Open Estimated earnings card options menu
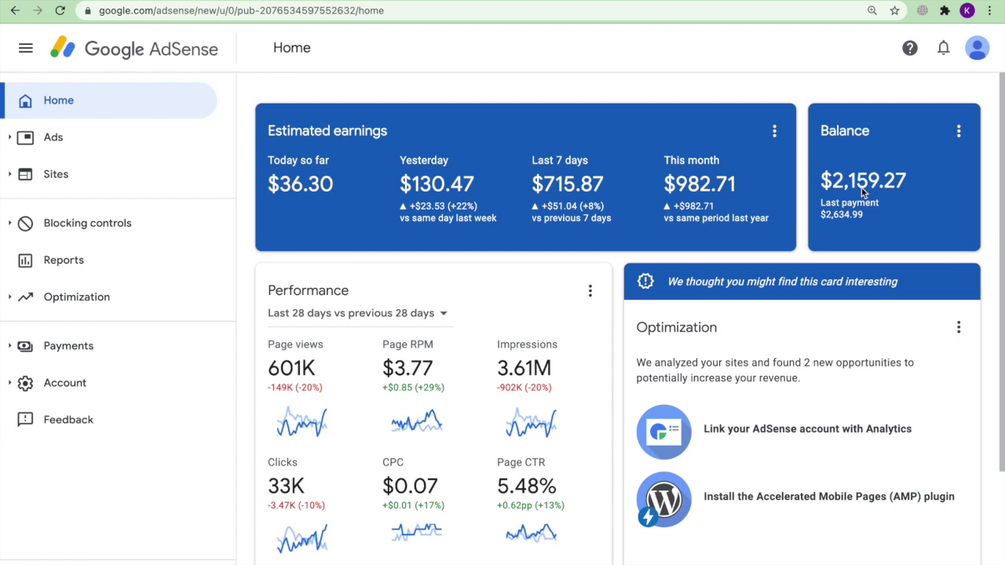This screenshot has height=565, width=1005. [x=774, y=131]
